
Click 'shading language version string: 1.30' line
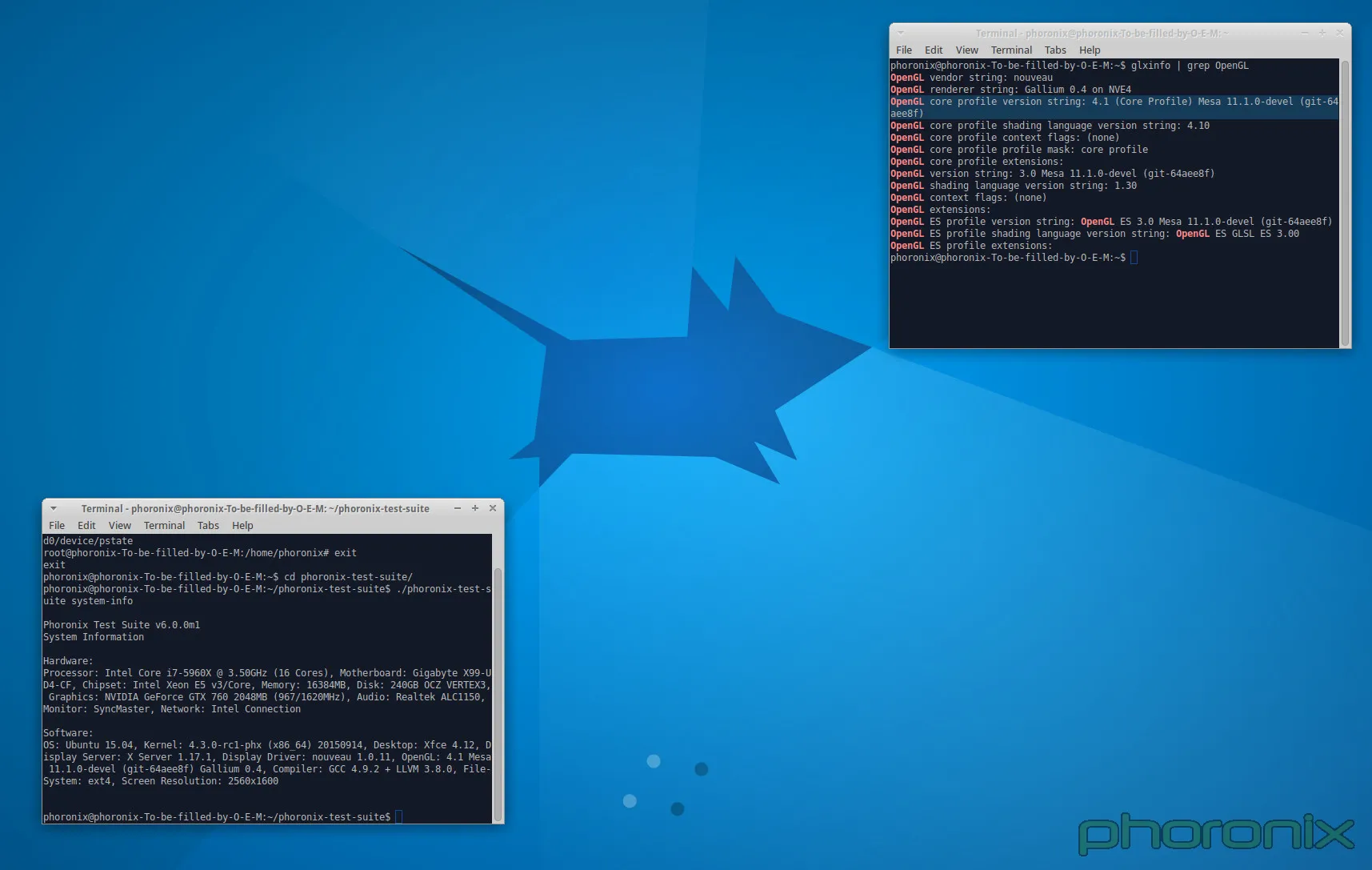[x=1014, y=186]
